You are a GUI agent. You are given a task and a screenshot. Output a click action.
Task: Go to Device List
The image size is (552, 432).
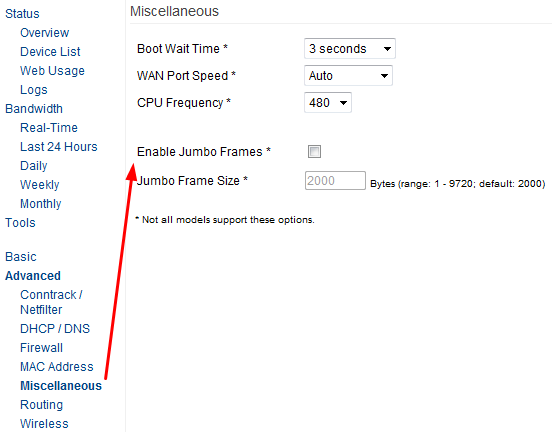50,52
